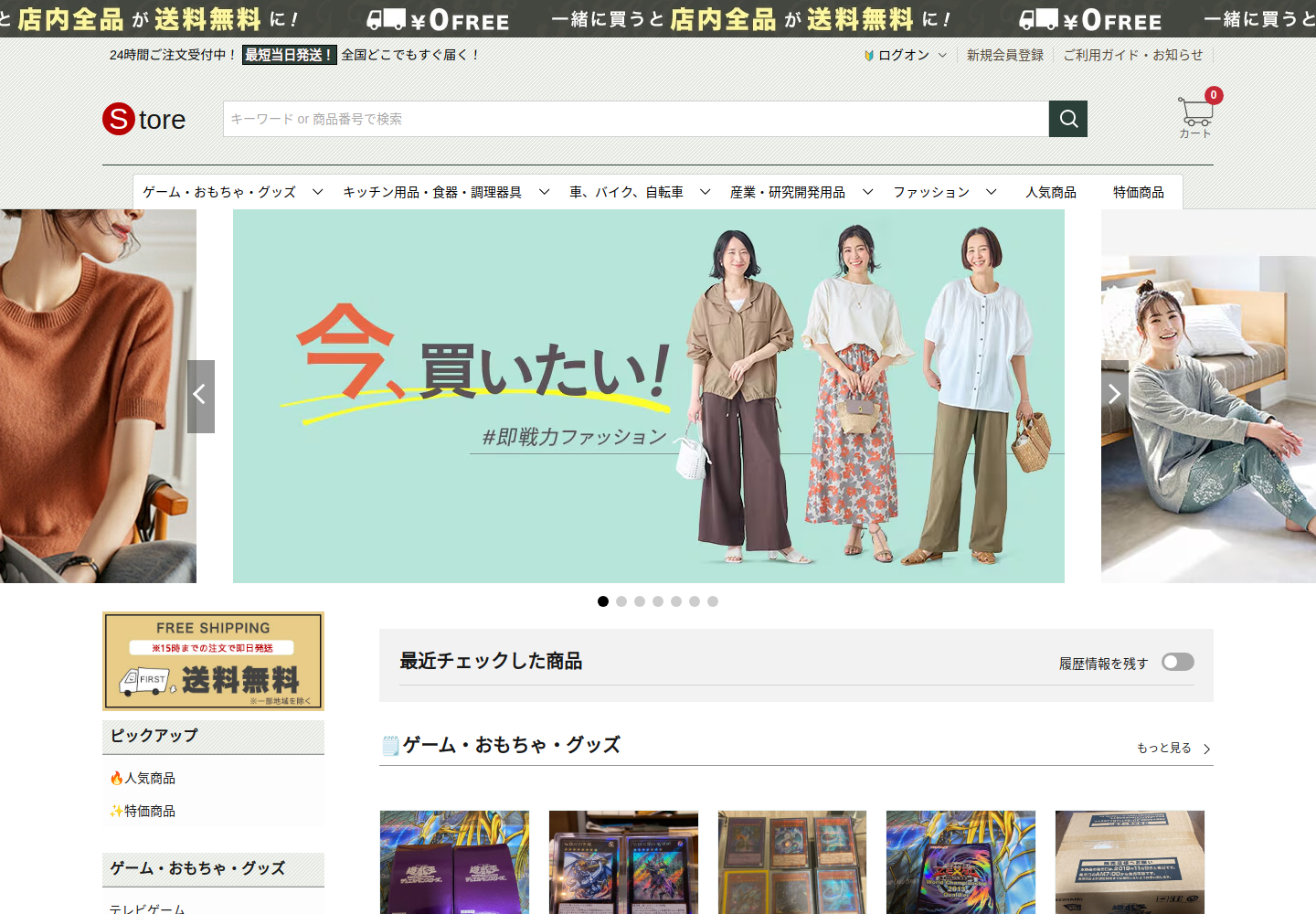Open the shopping cart icon
Image resolution: width=1316 pixels, height=914 pixels.
(1196, 113)
